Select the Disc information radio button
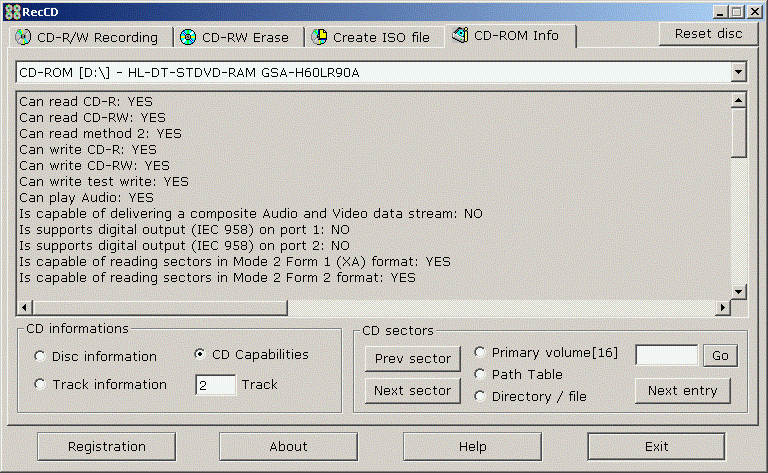Screen dimensions: 768x473 [x=40, y=357]
